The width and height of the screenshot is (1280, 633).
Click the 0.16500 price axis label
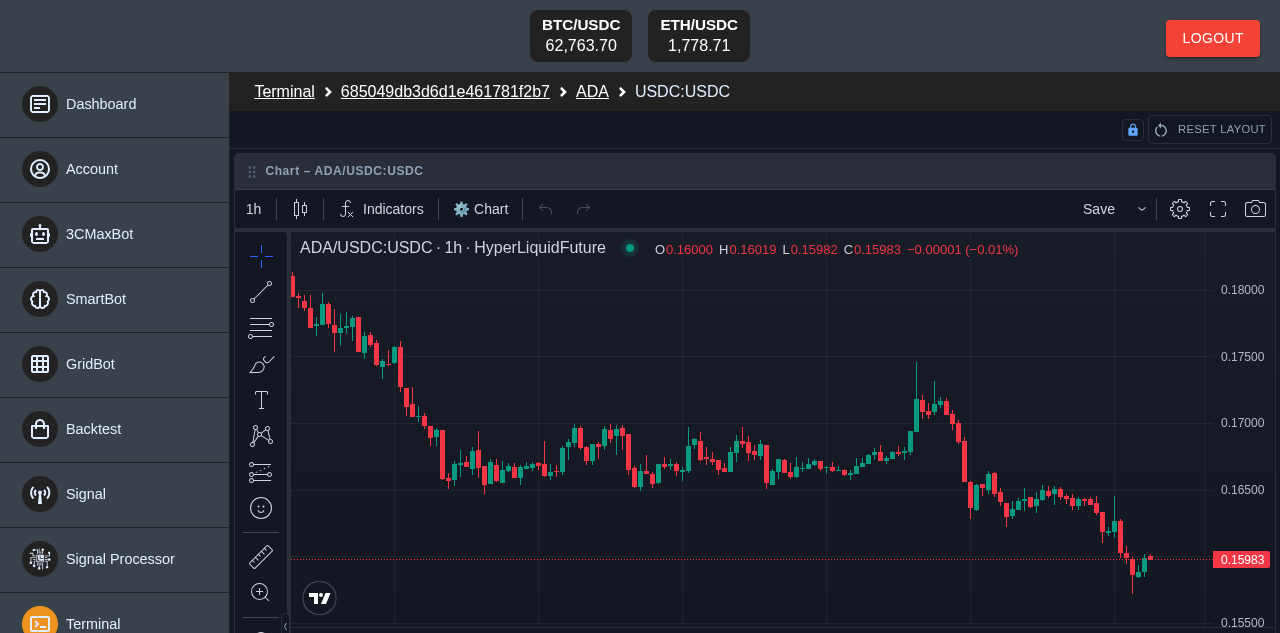(1242, 490)
